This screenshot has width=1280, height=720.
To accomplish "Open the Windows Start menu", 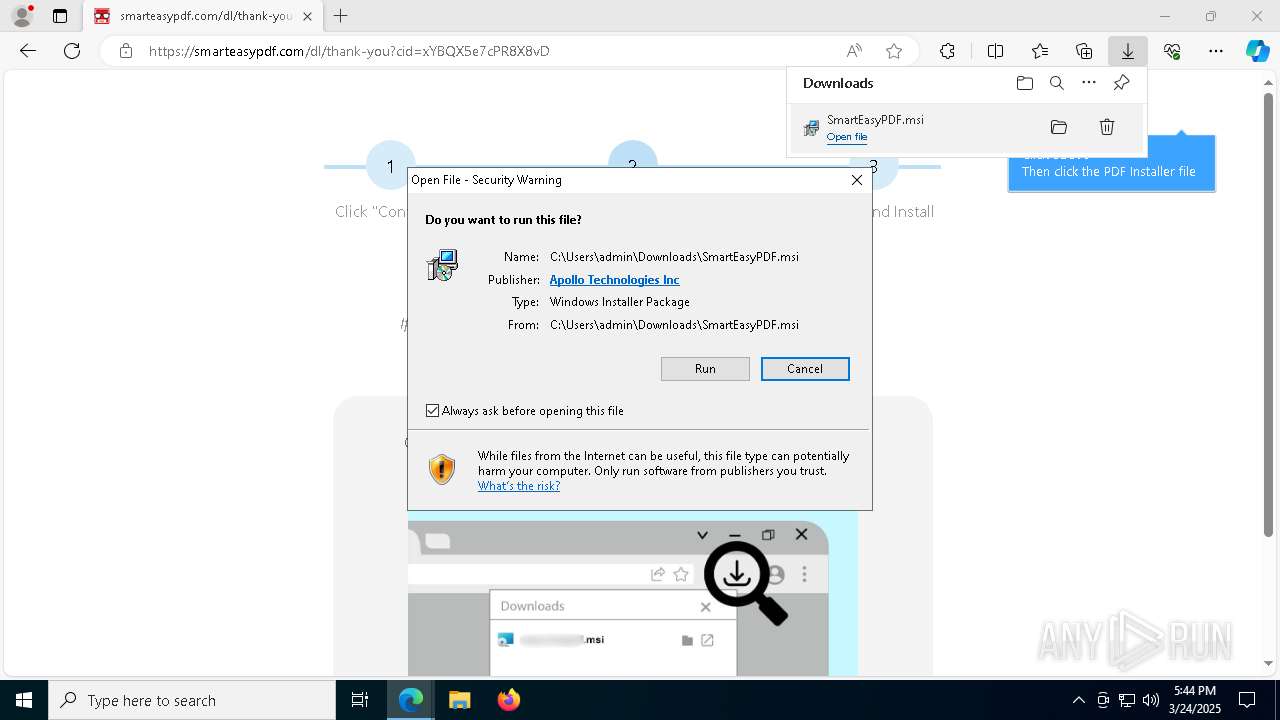I will pyautogui.click(x=24, y=700).
